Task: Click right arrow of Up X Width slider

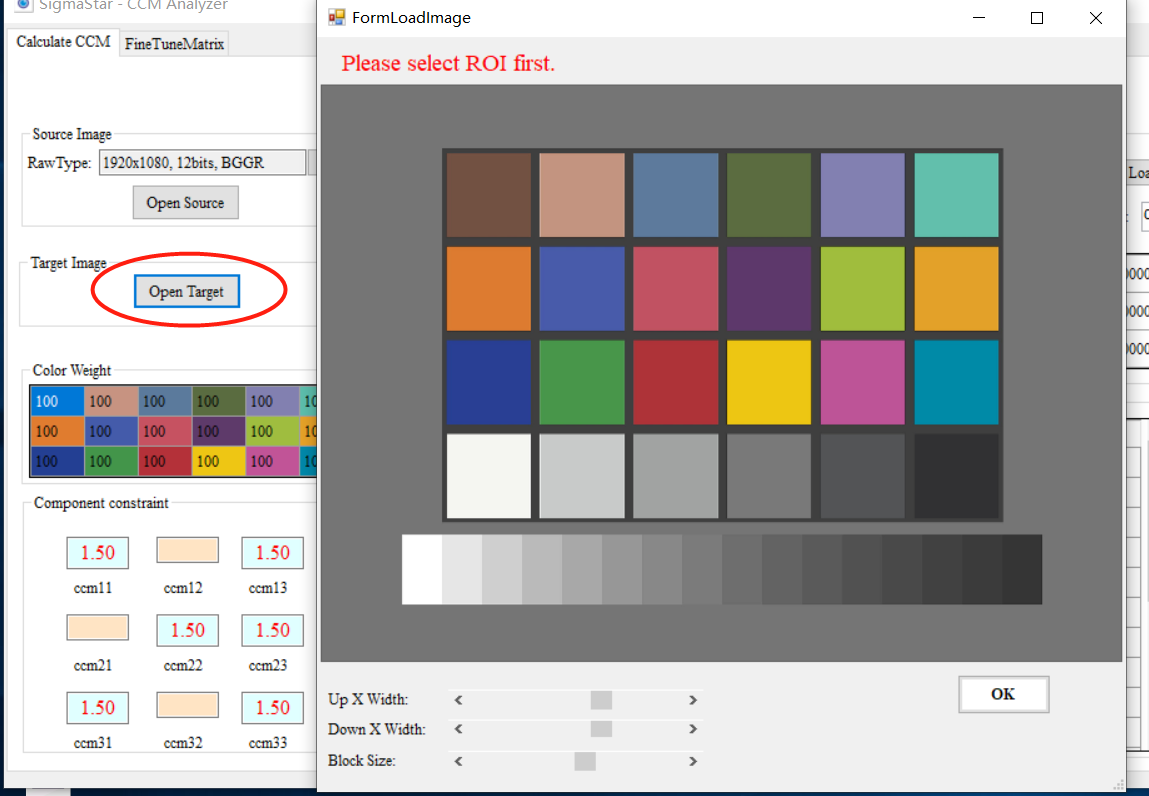Action: pos(692,700)
